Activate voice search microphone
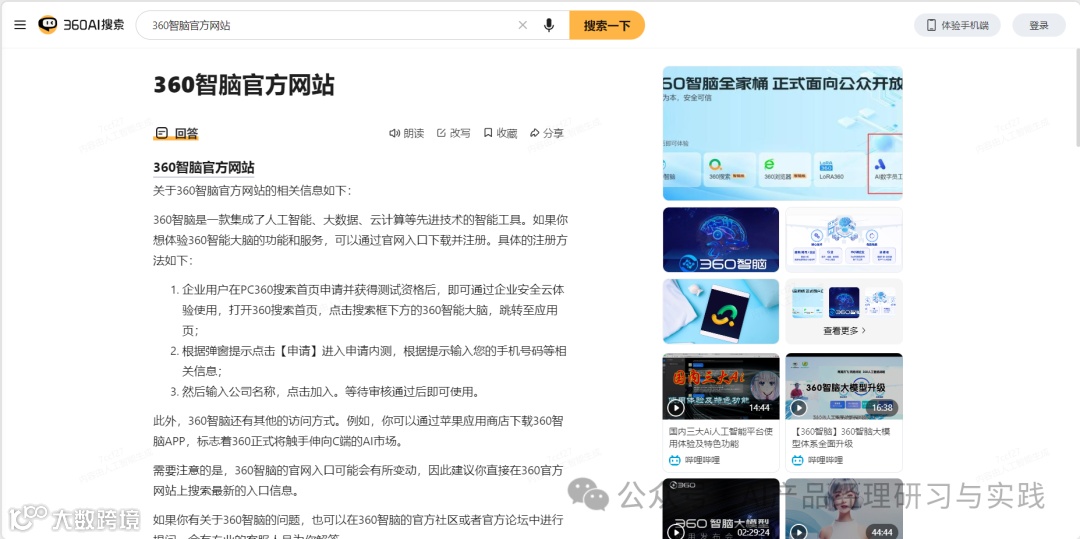Screen dimensions: 1080x539 tap(548, 25)
